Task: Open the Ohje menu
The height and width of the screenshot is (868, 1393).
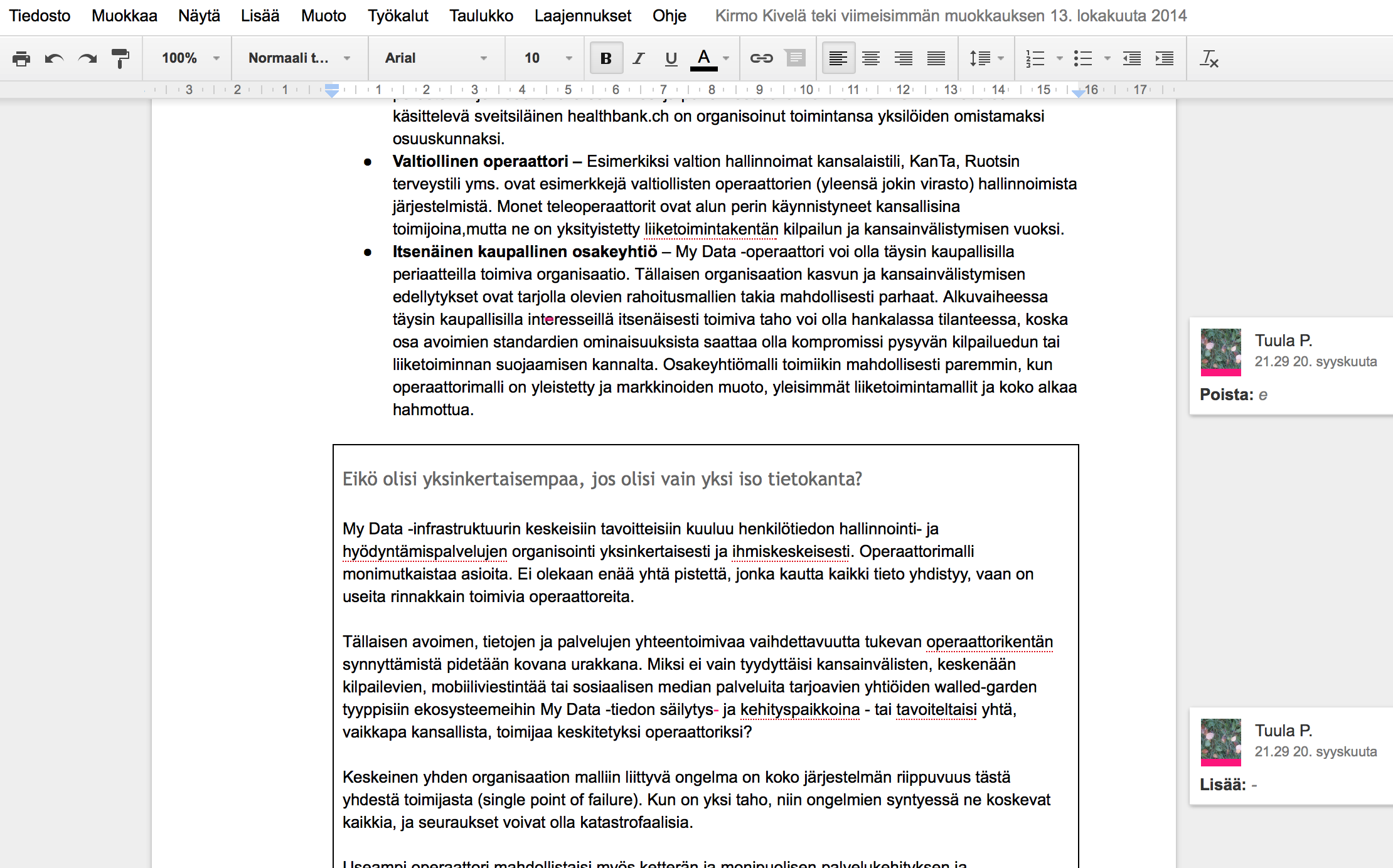Action: [x=670, y=16]
